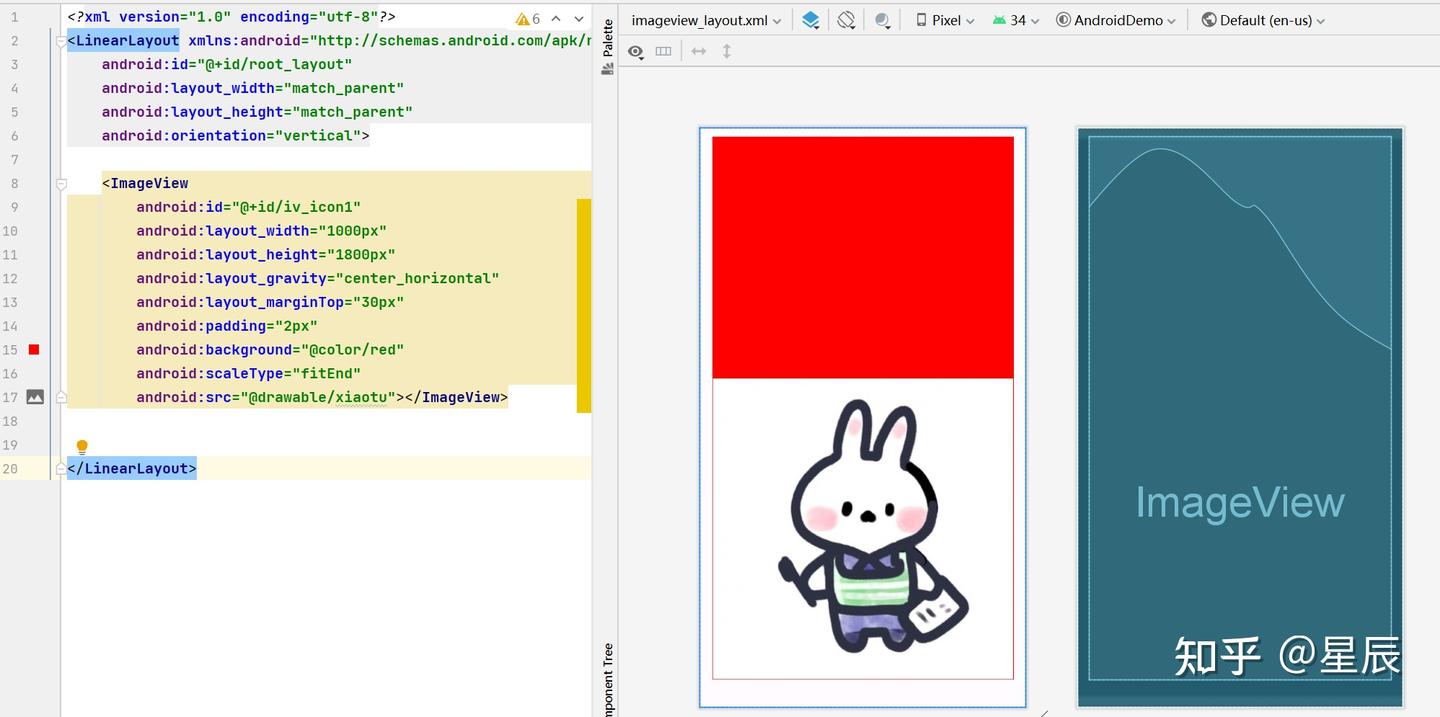
Task: Click the drawable preview gutter icon on line 17
Action: point(35,397)
